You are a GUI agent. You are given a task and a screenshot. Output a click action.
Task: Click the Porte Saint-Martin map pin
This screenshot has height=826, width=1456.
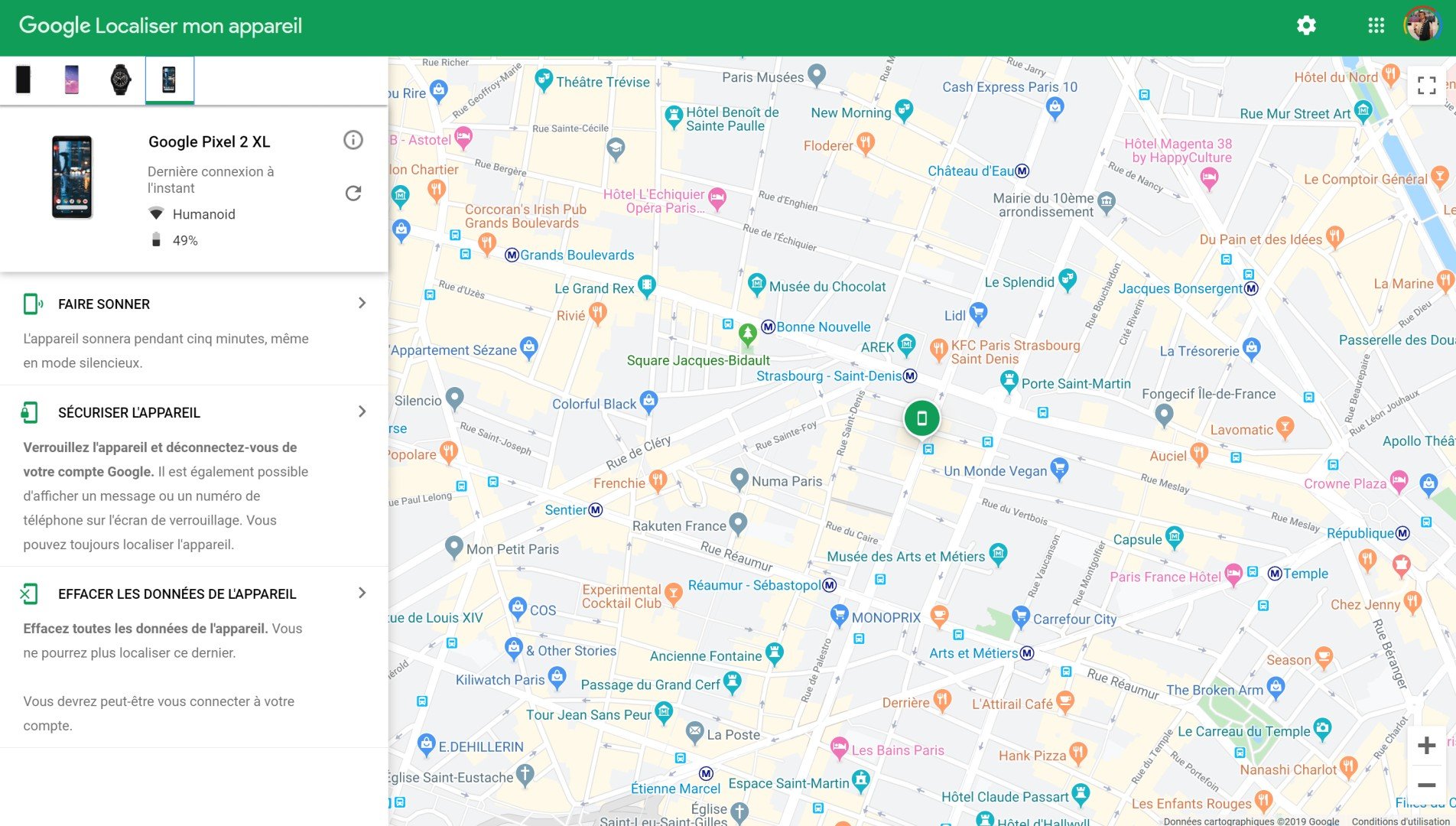click(x=1009, y=381)
